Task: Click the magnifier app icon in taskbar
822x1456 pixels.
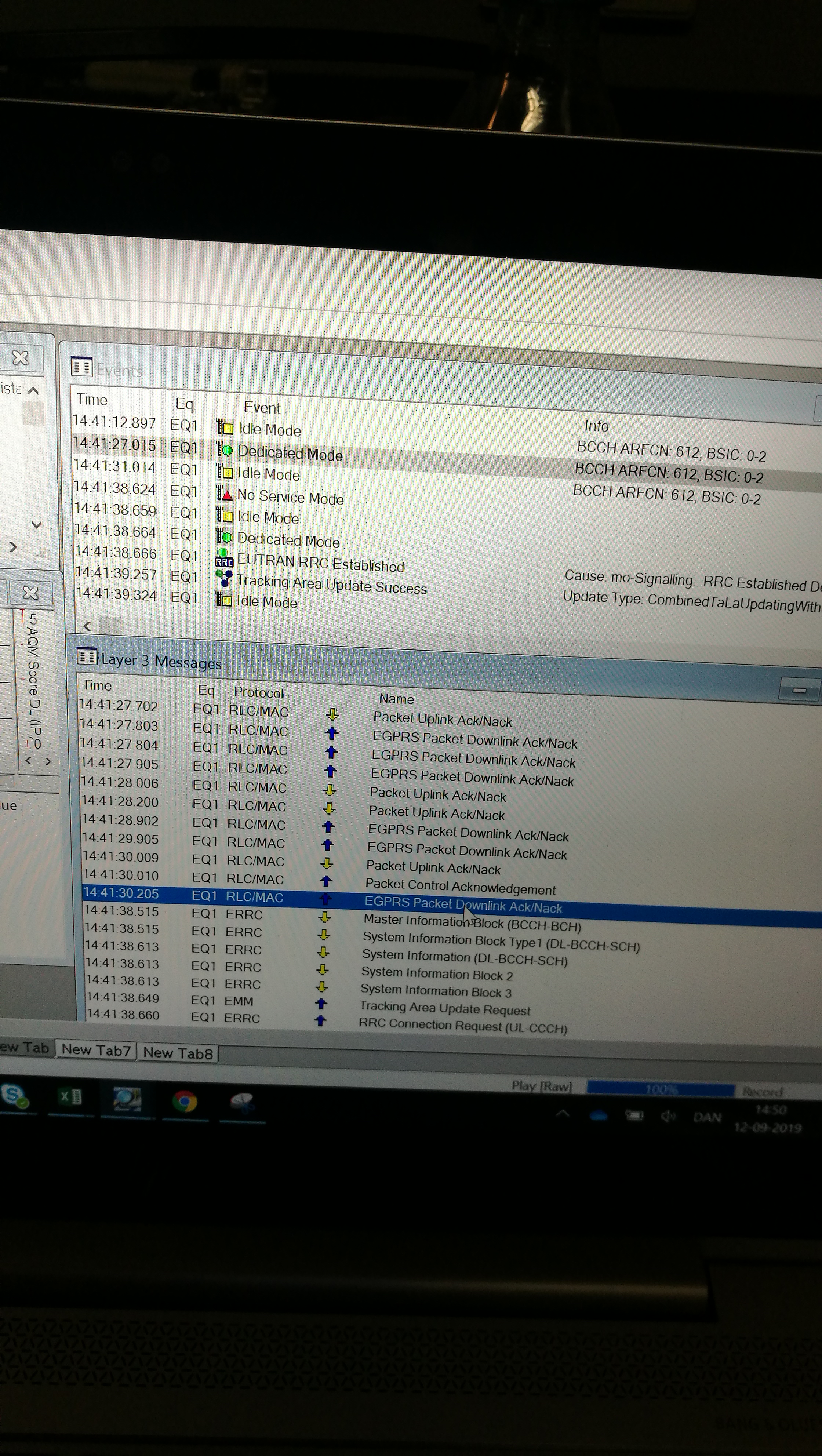Action: [127, 1099]
